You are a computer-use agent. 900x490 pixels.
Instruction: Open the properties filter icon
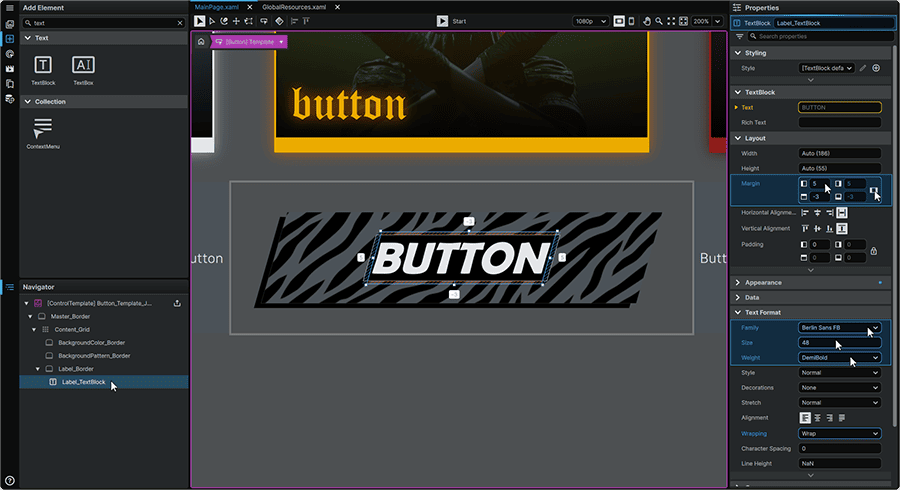[739, 36]
